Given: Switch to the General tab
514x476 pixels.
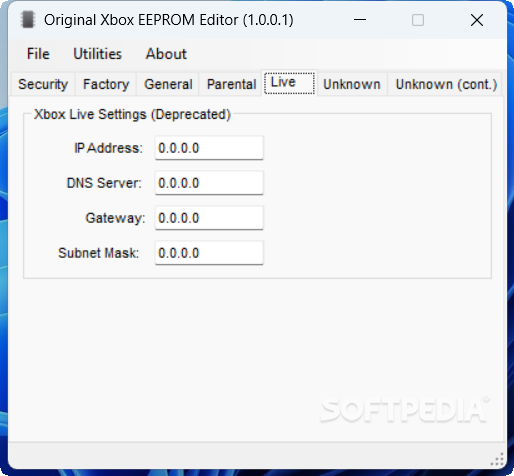Looking at the screenshot, I should click(168, 84).
